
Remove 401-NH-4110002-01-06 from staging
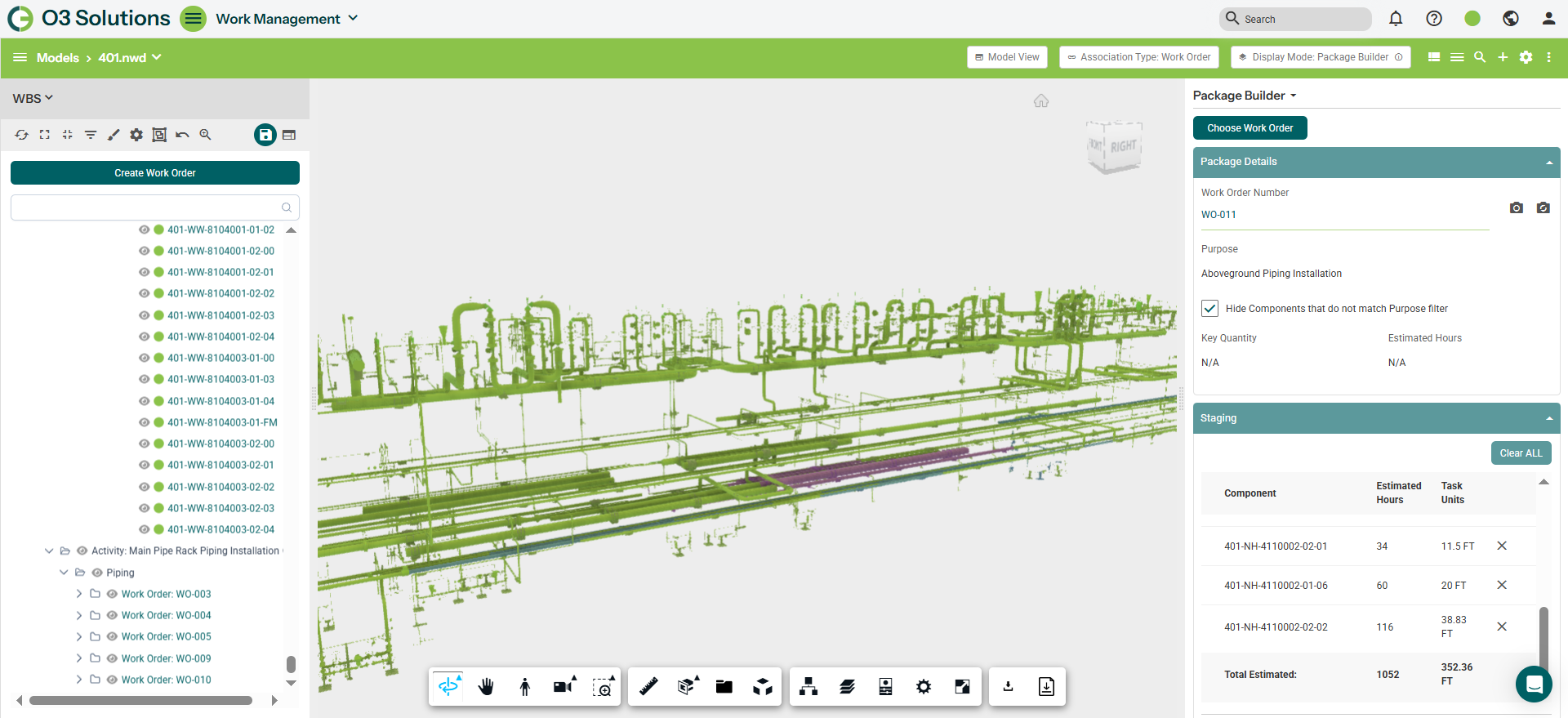(x=1502, y=585)
